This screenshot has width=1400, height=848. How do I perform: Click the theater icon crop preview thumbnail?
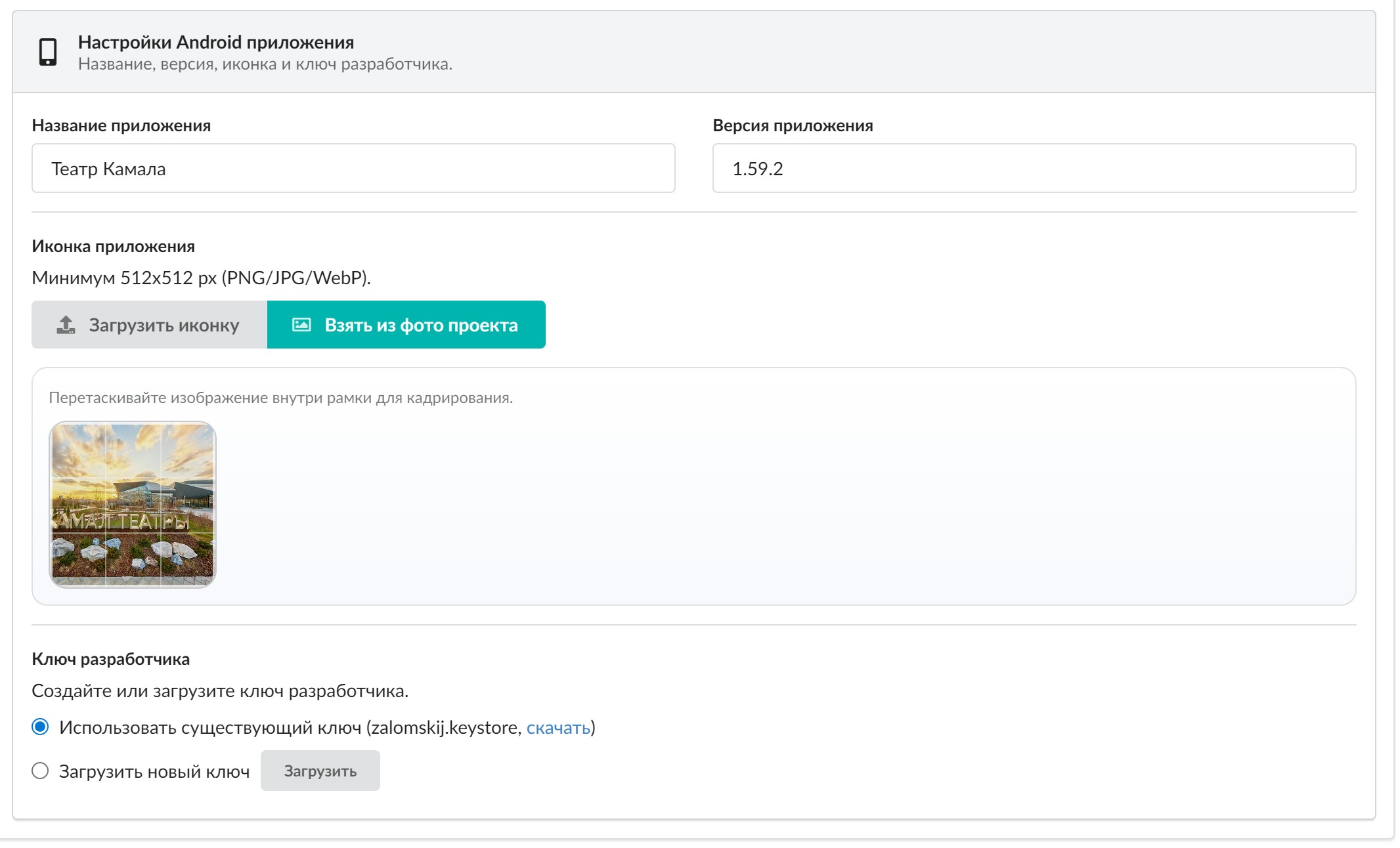(x=133, y=504)
